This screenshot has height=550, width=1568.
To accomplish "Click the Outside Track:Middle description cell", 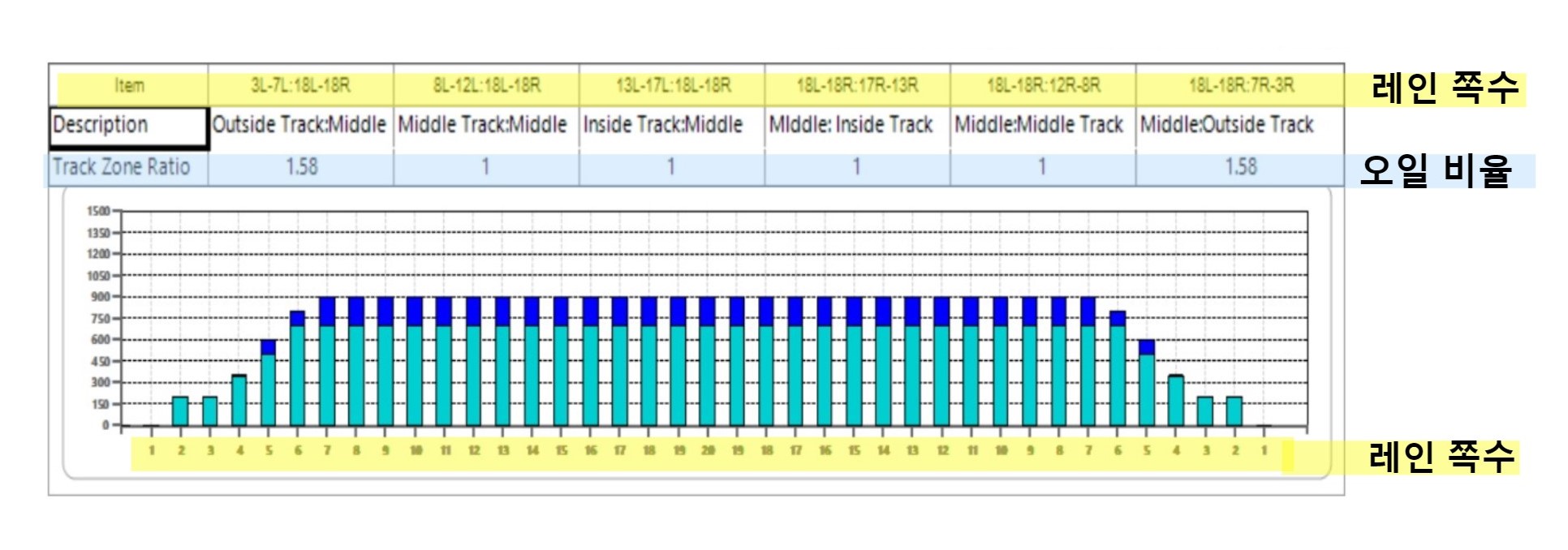I will (x=301, y=127).
